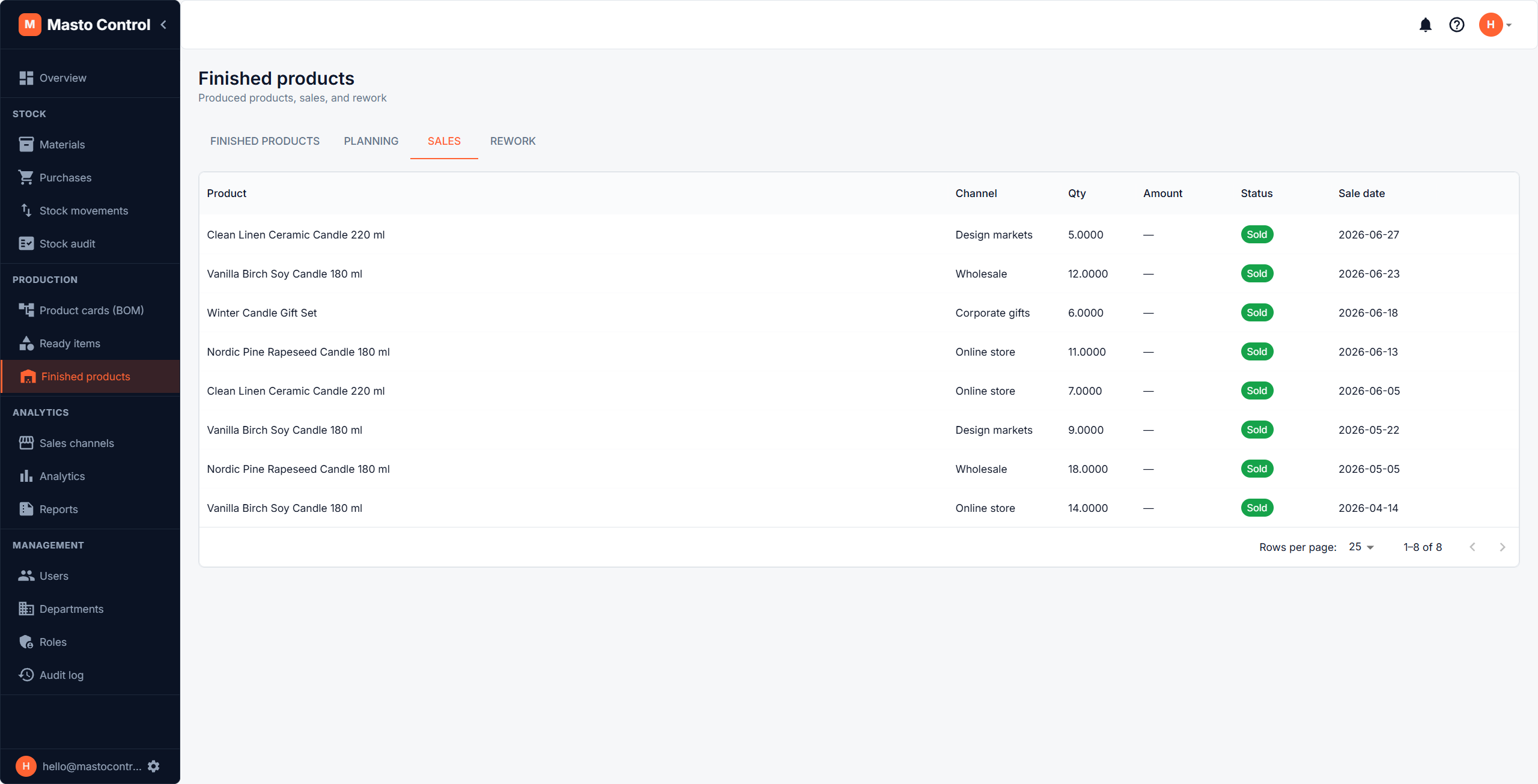Image resolution: width=1538 pixels, height=784 pixels.
Task: Open Winter Candle Gift Set row
Action: click(x=859, y=312)
